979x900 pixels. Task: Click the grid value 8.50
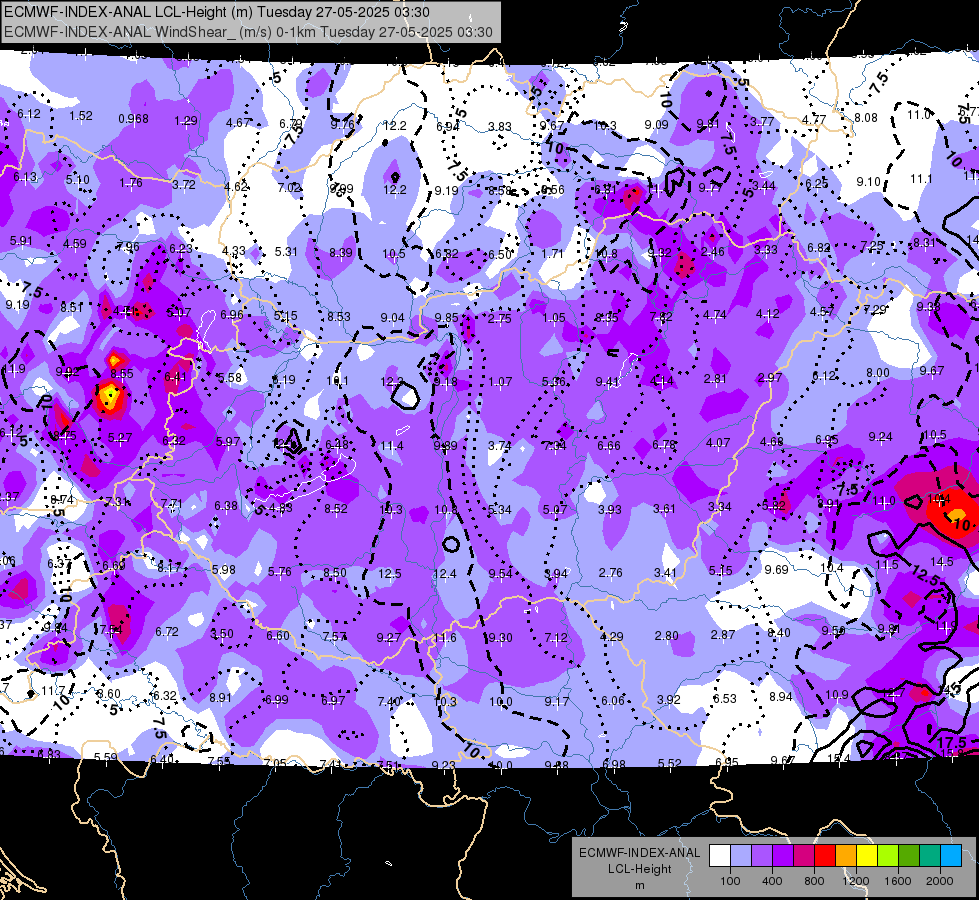tap(335, 572)
